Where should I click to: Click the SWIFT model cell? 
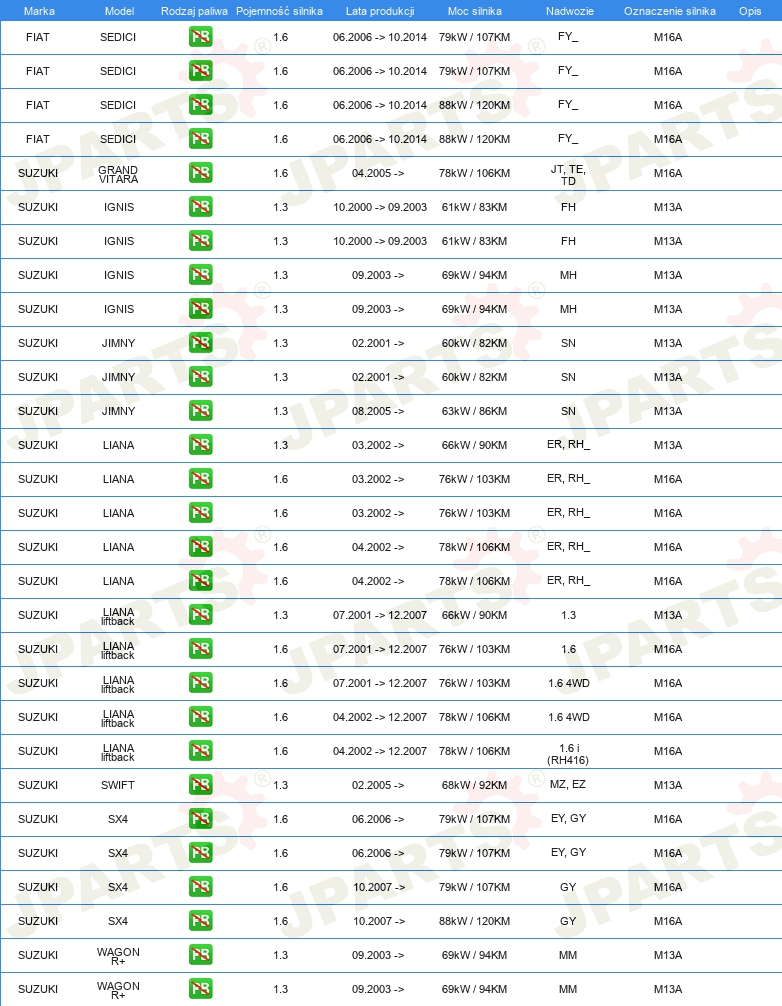[x=118, y=785]
